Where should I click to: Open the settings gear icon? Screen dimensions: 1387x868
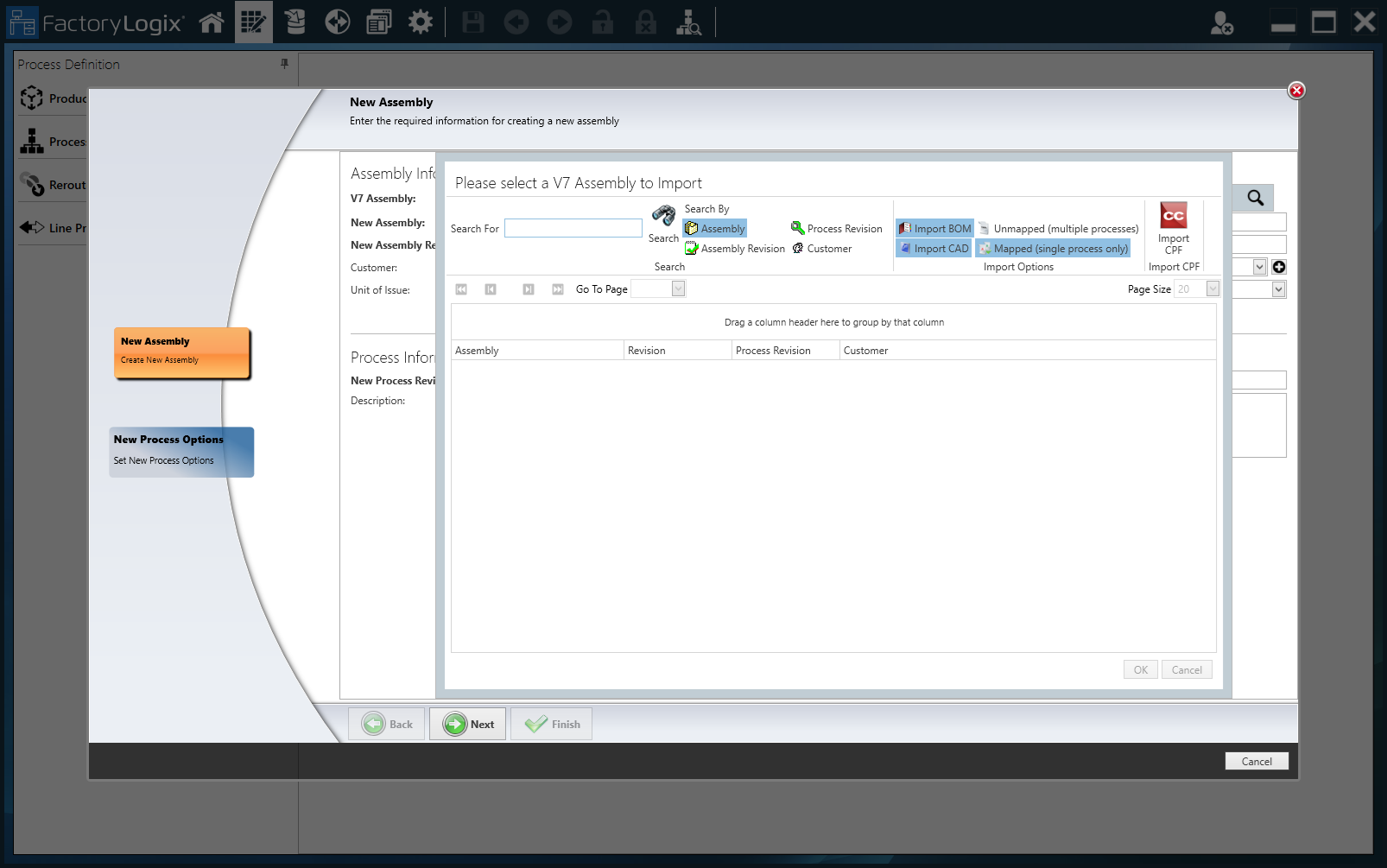click(421, 22)
